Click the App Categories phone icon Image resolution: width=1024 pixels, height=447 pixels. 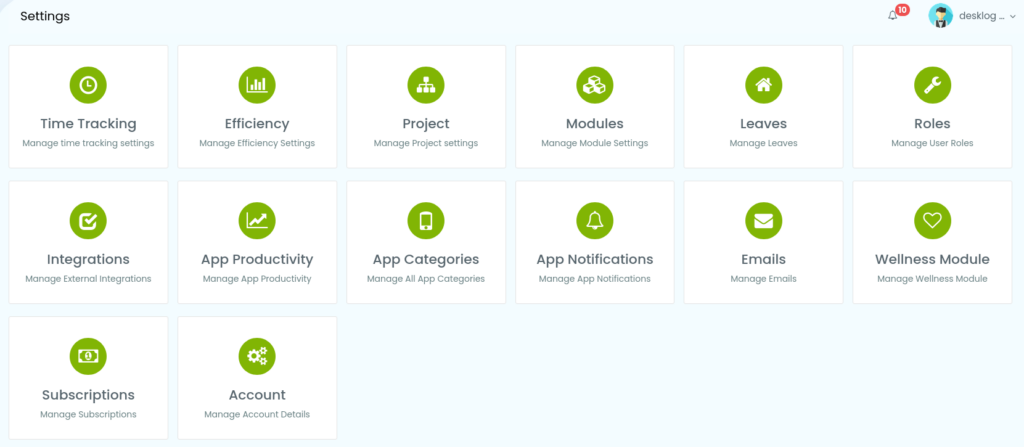426,221
